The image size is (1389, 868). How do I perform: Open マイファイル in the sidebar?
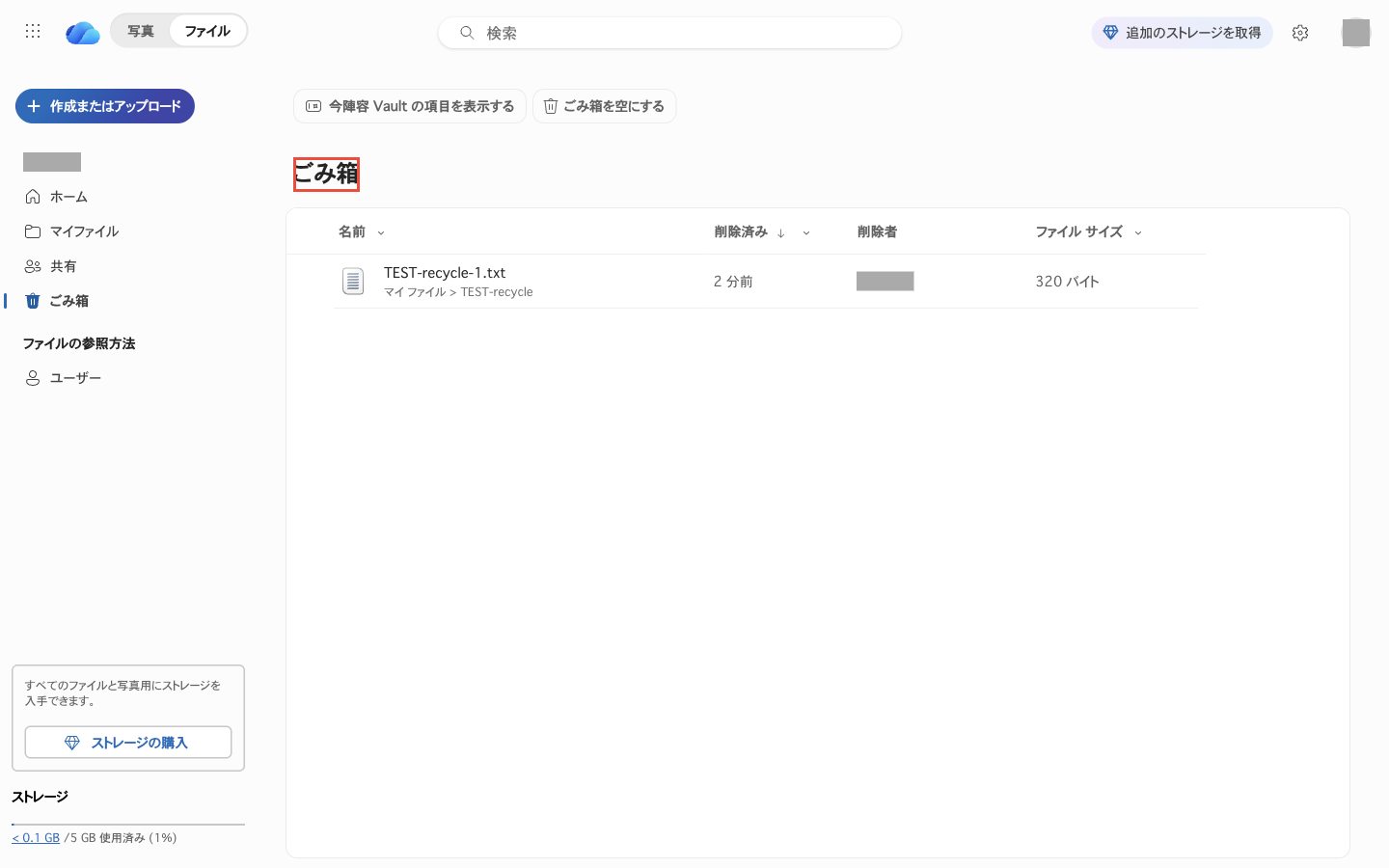pos(84,231)
